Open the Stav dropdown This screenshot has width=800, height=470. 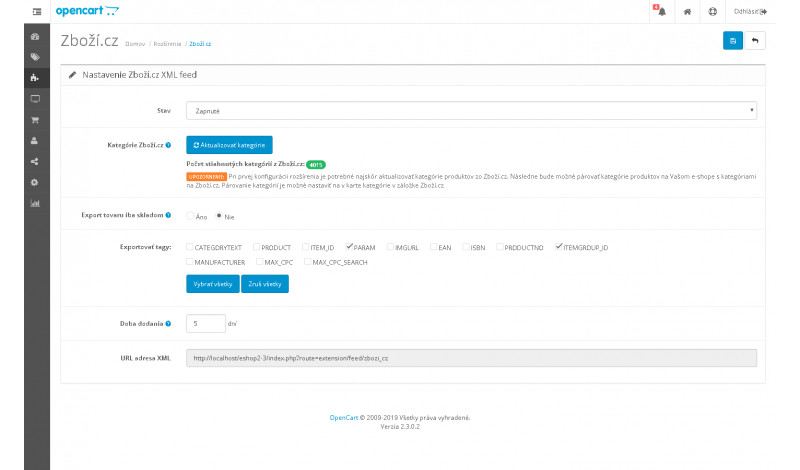click(x=471, y=111)
